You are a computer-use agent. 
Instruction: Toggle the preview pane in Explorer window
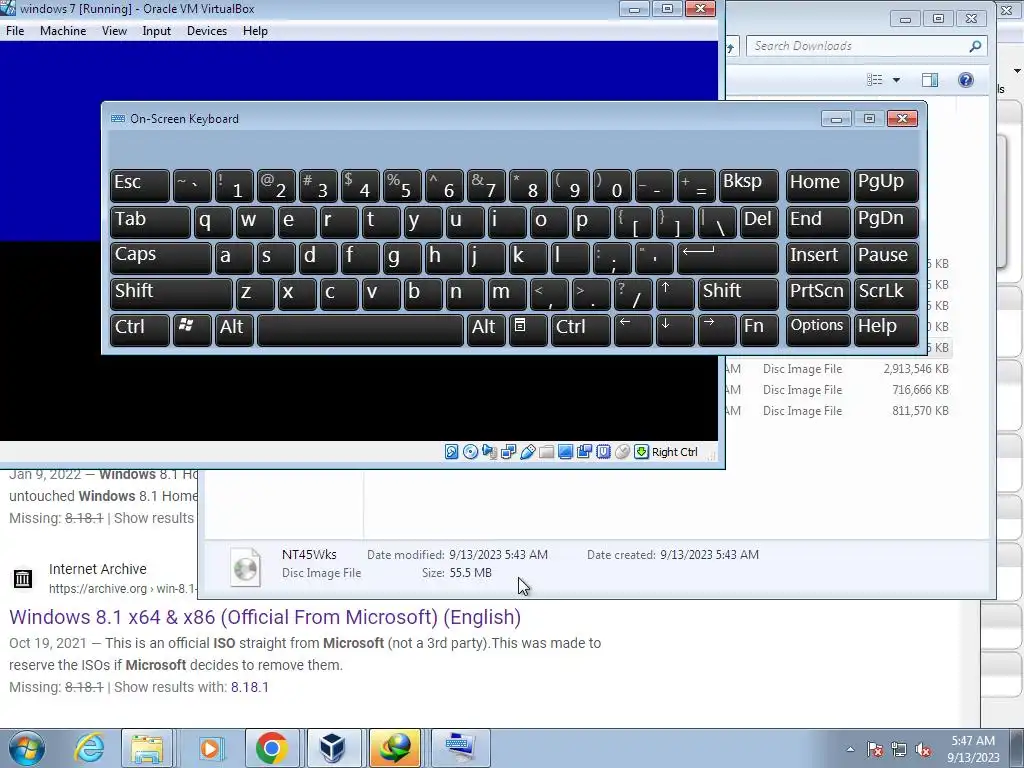[x=929, y=80]
